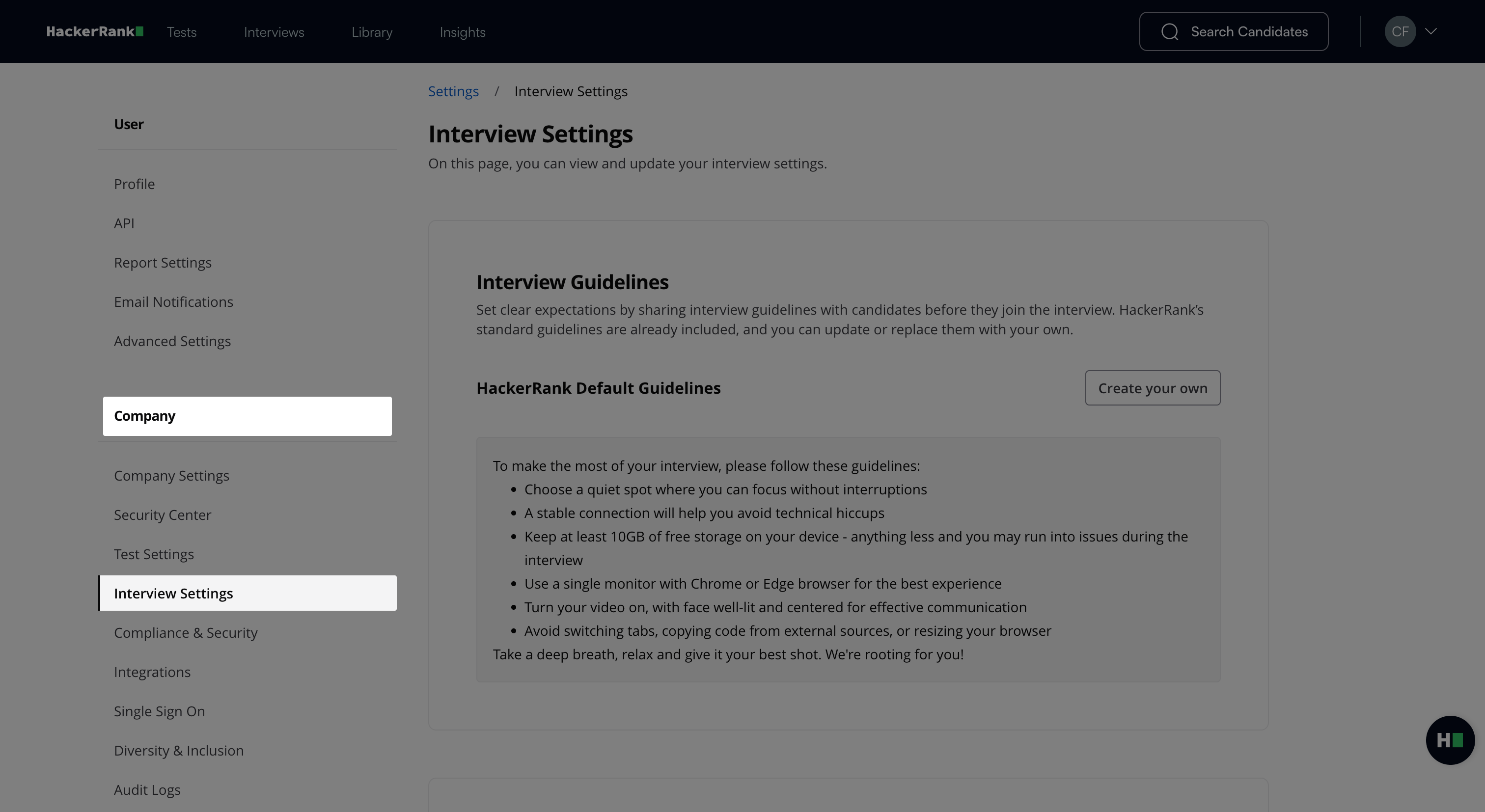
Task: Click the Search Candidates field
Action: 1234,32
